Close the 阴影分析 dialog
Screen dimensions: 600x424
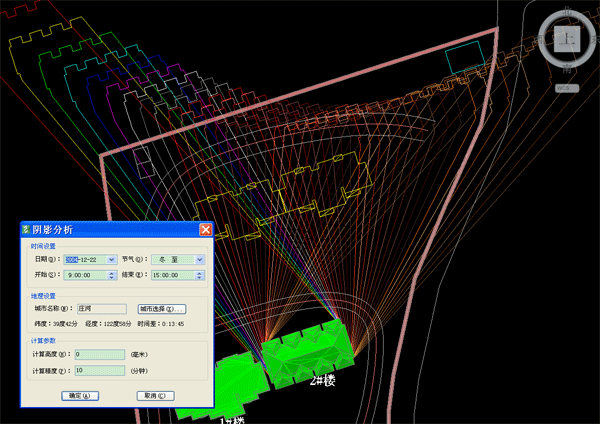(x=205, y=229)
